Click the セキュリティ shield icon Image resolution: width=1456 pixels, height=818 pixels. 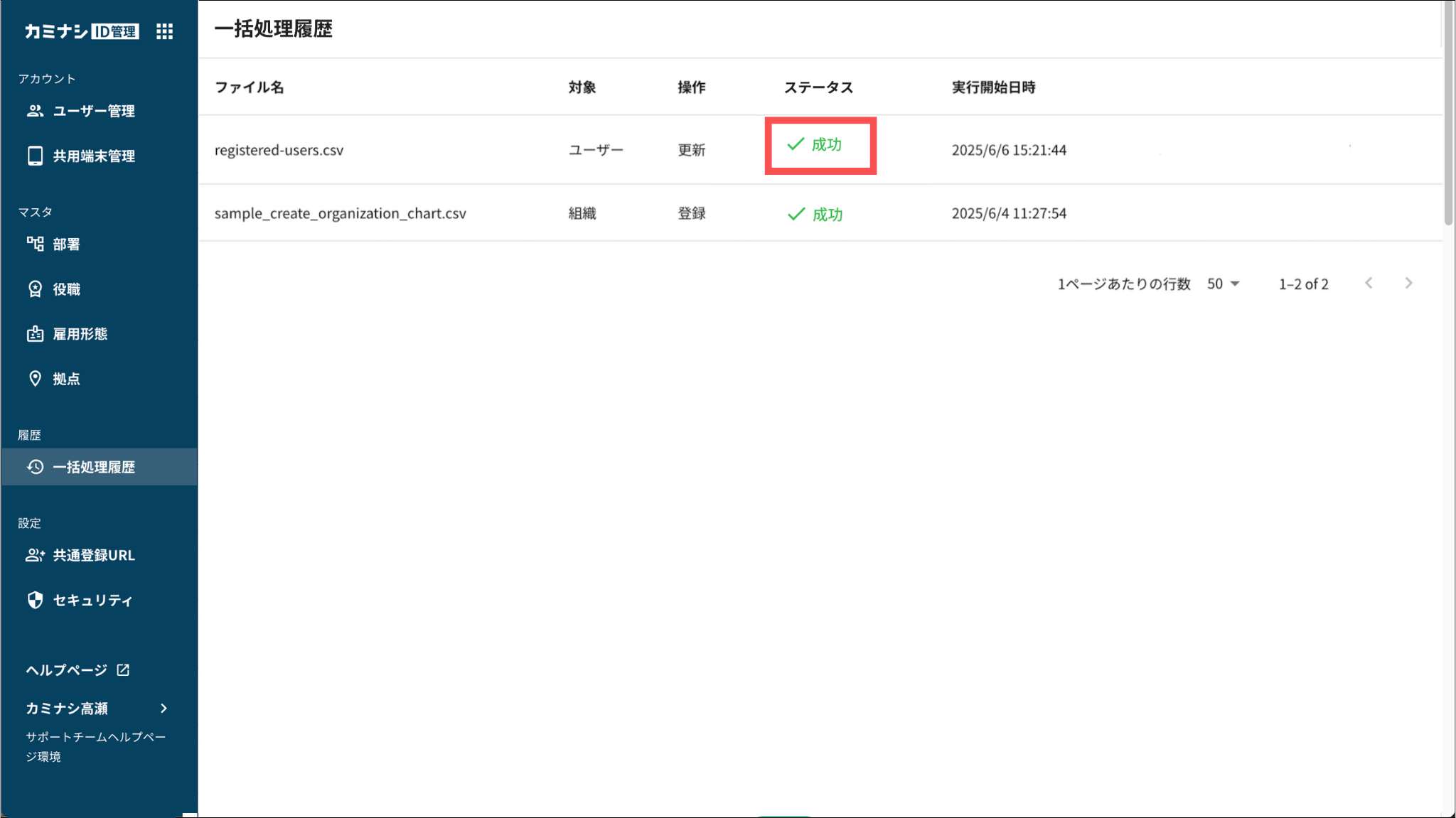coord(35,600)
